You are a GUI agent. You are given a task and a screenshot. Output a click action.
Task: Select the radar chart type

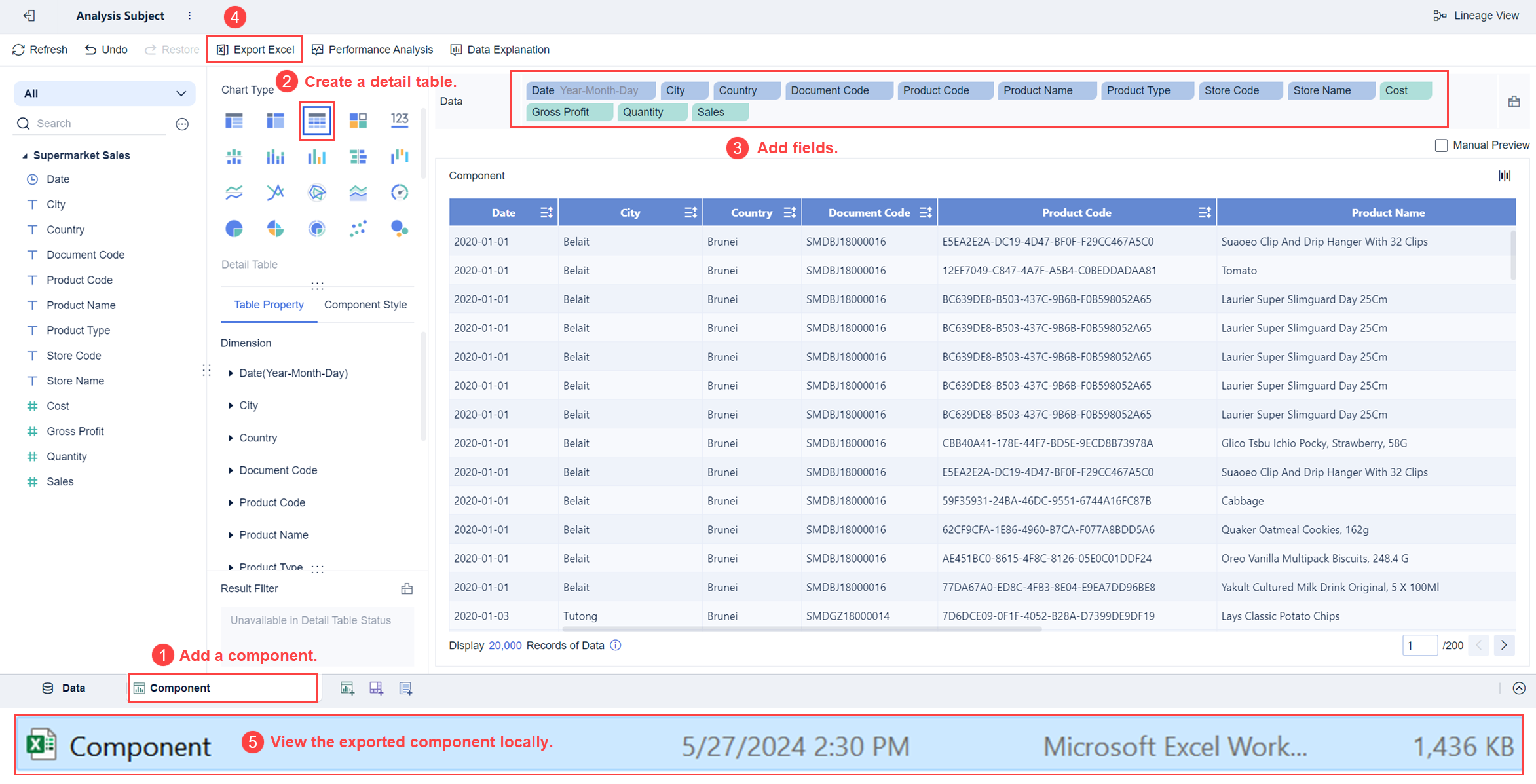click(x=317, y=192)
